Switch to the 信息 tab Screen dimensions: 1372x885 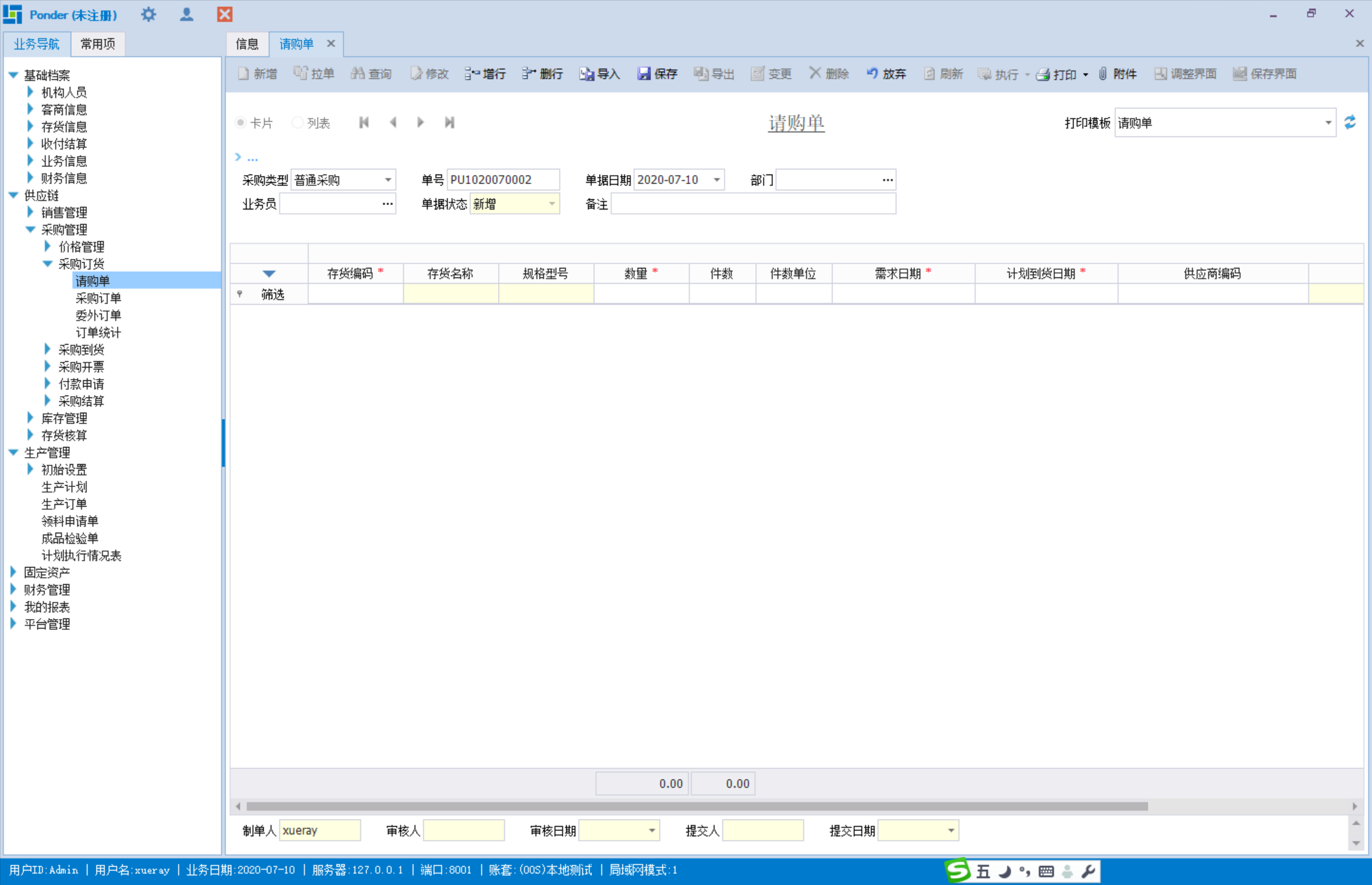pos(247,44)
